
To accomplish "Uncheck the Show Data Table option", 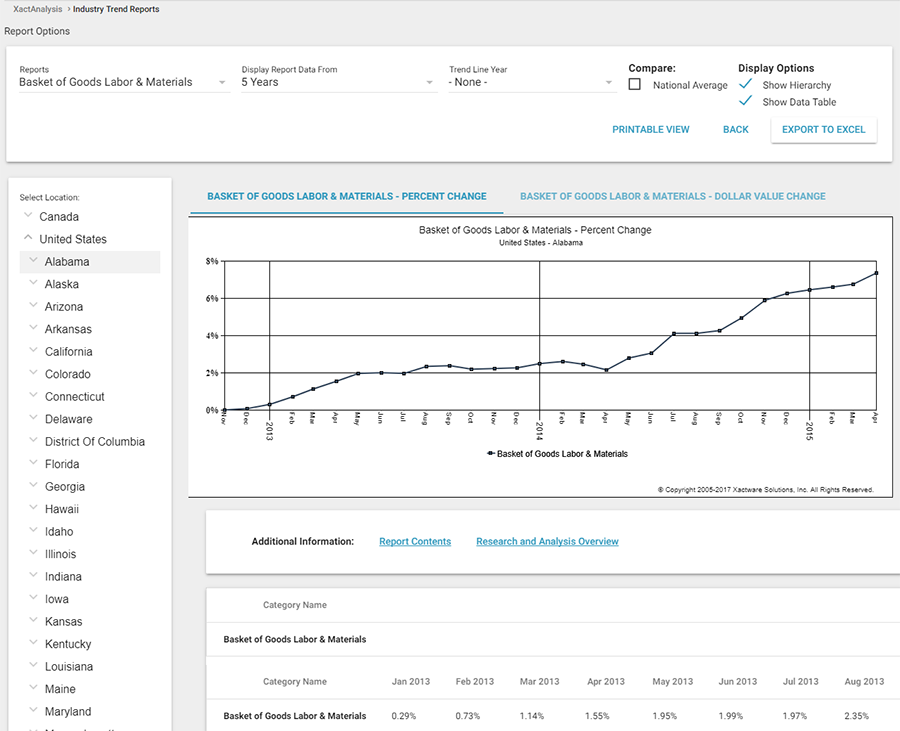I will coord(745,102).
